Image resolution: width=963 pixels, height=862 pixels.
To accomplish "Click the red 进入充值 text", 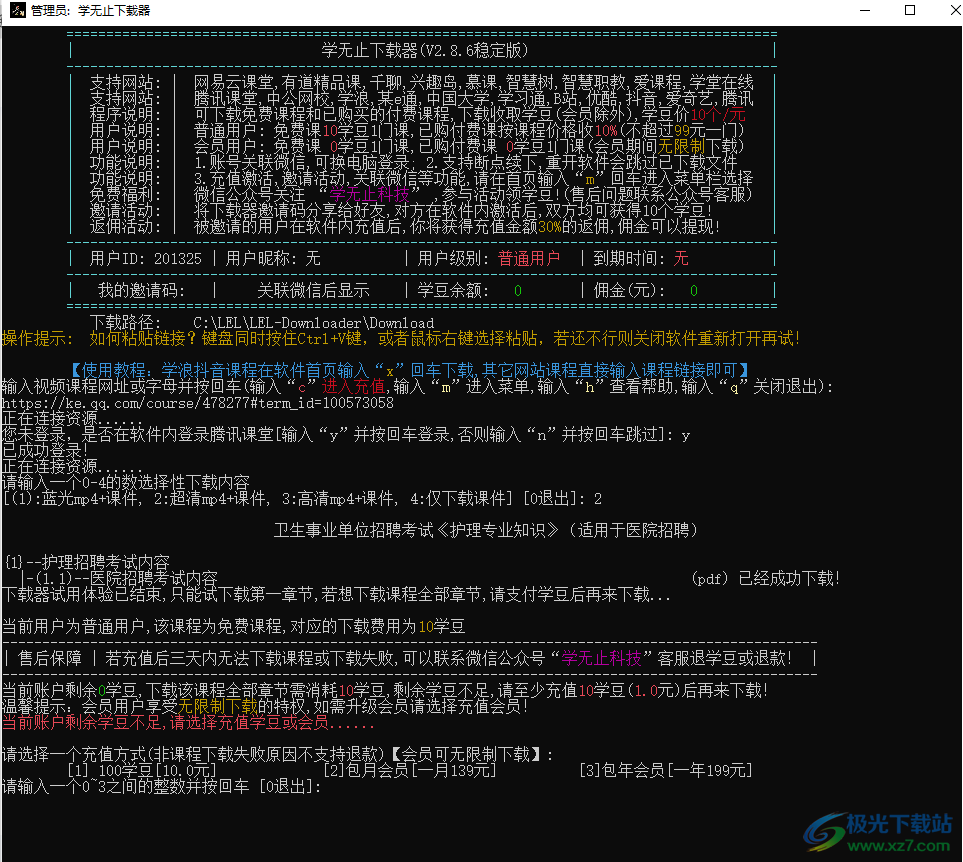I will 353,386.
